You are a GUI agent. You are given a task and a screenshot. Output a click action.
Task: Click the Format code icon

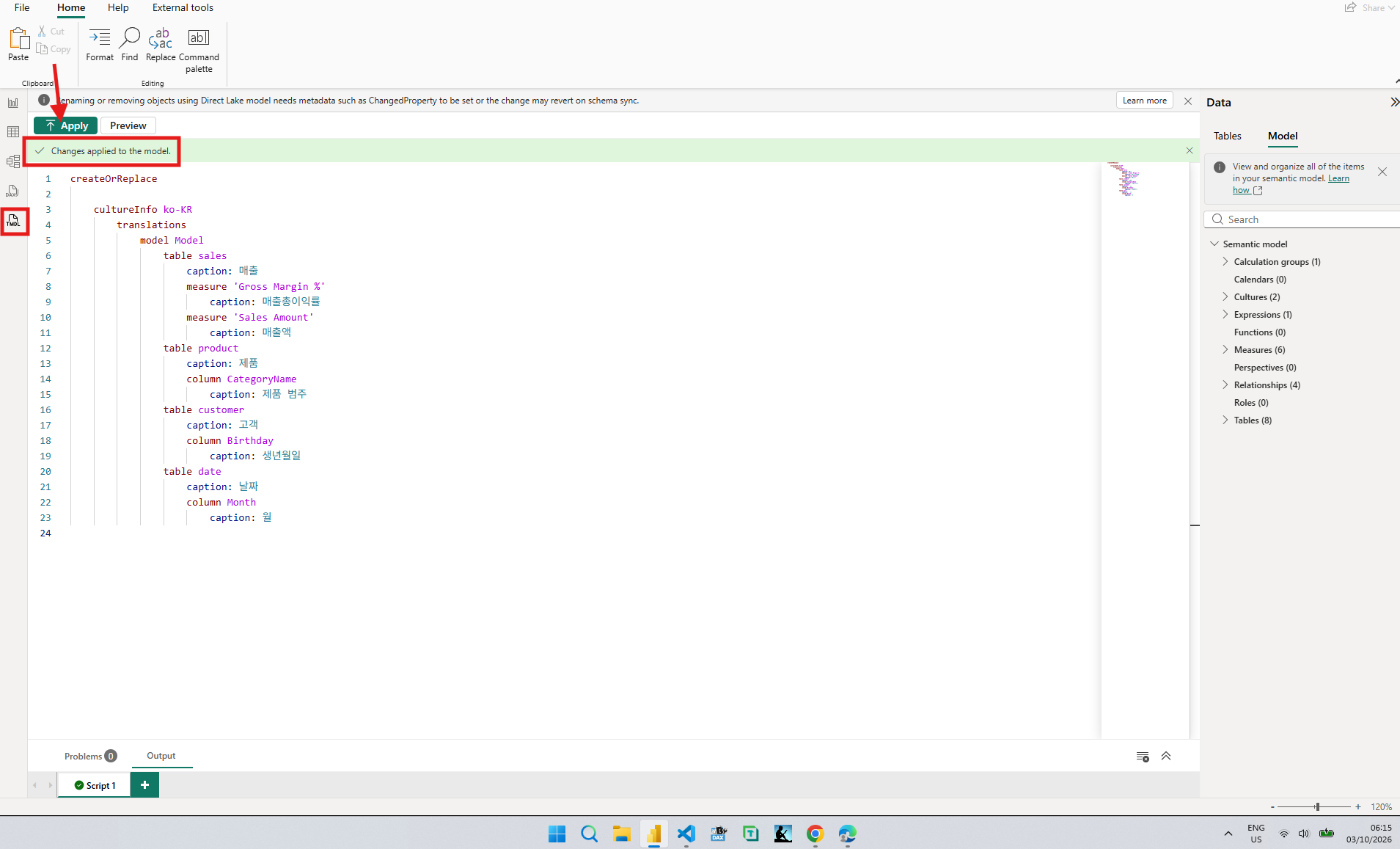click(100, 44)
